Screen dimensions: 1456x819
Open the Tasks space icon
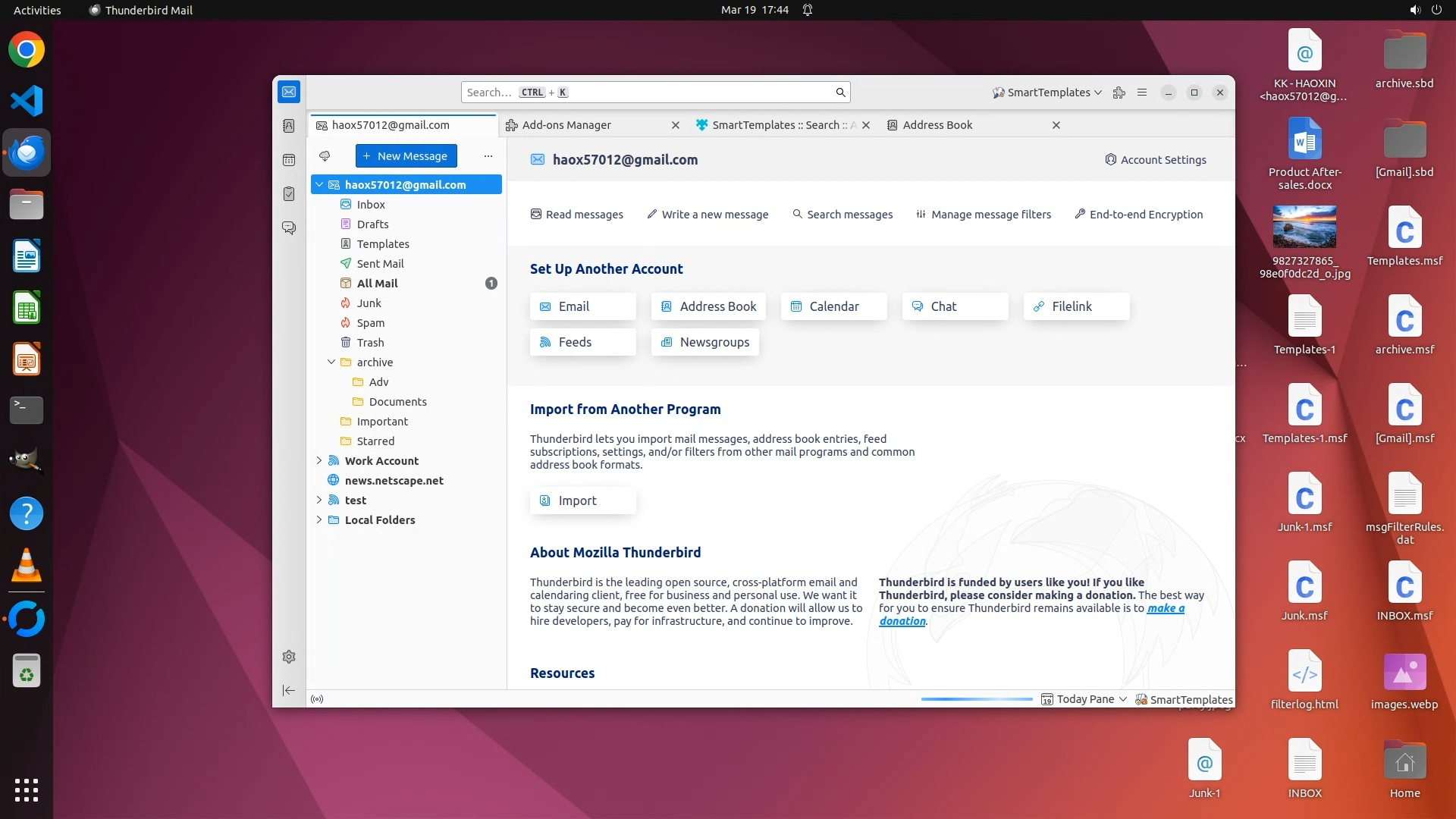tap(289, 194)
